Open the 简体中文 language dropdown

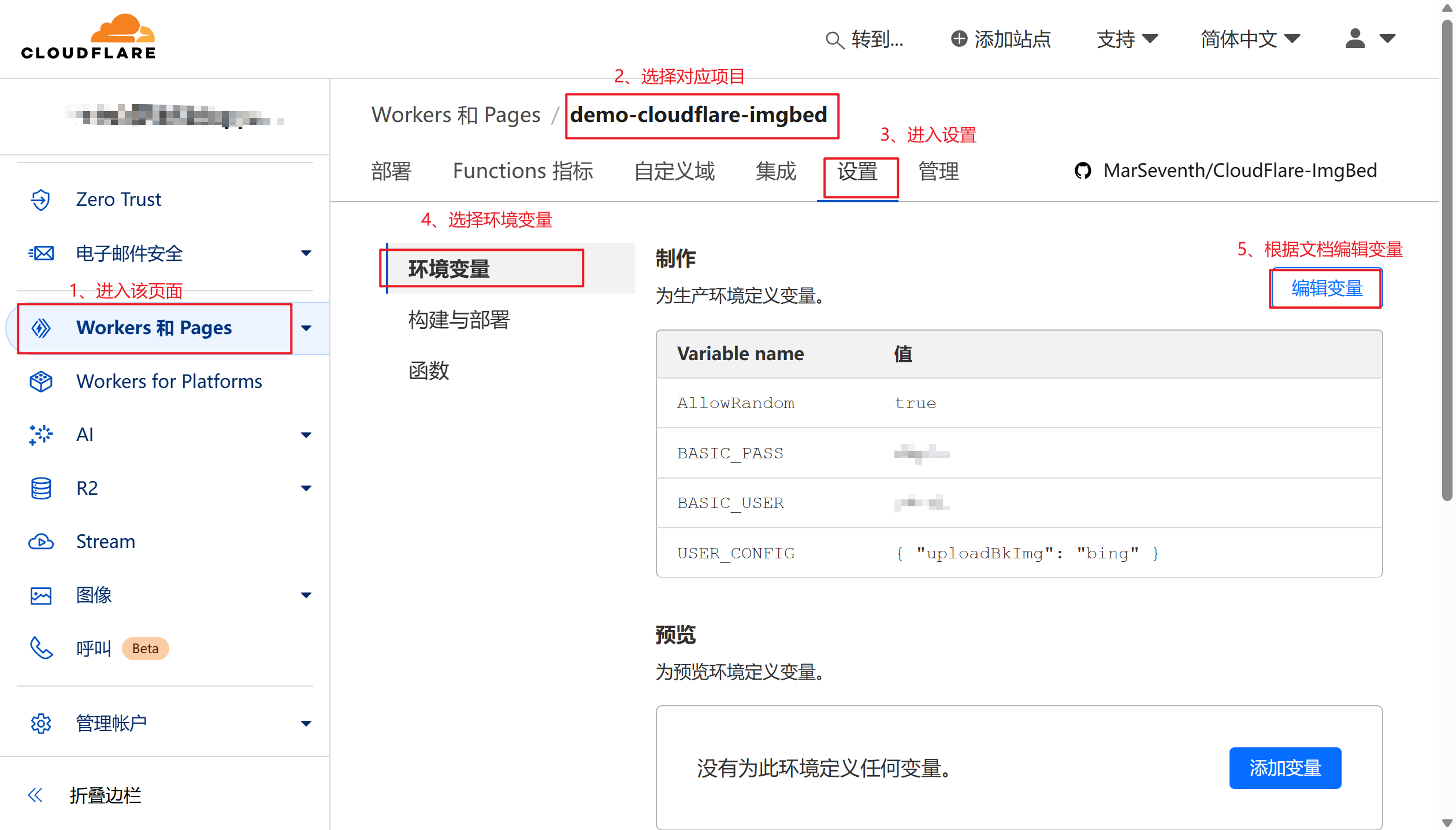click(1250, 39)
